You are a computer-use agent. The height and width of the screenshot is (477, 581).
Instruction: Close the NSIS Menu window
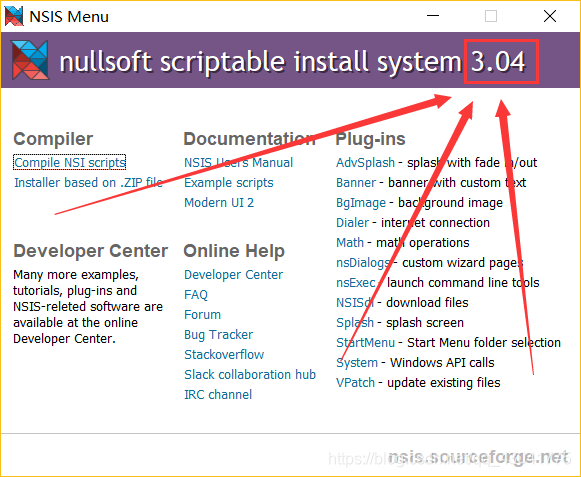pyautogui.click(x=550, y=16)
